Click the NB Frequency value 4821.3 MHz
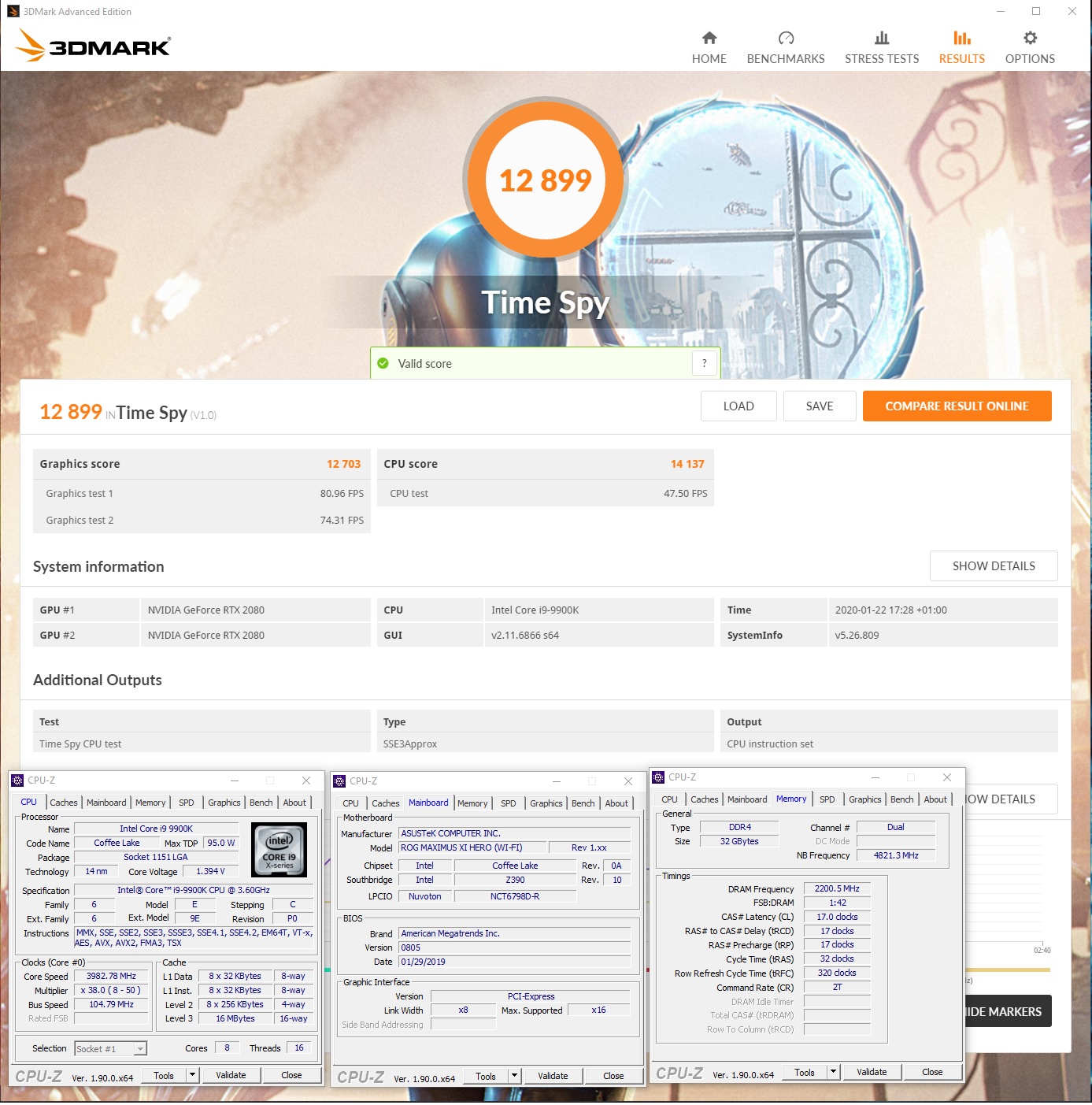Screen dimensions: 1092x1105 (896, 855)
